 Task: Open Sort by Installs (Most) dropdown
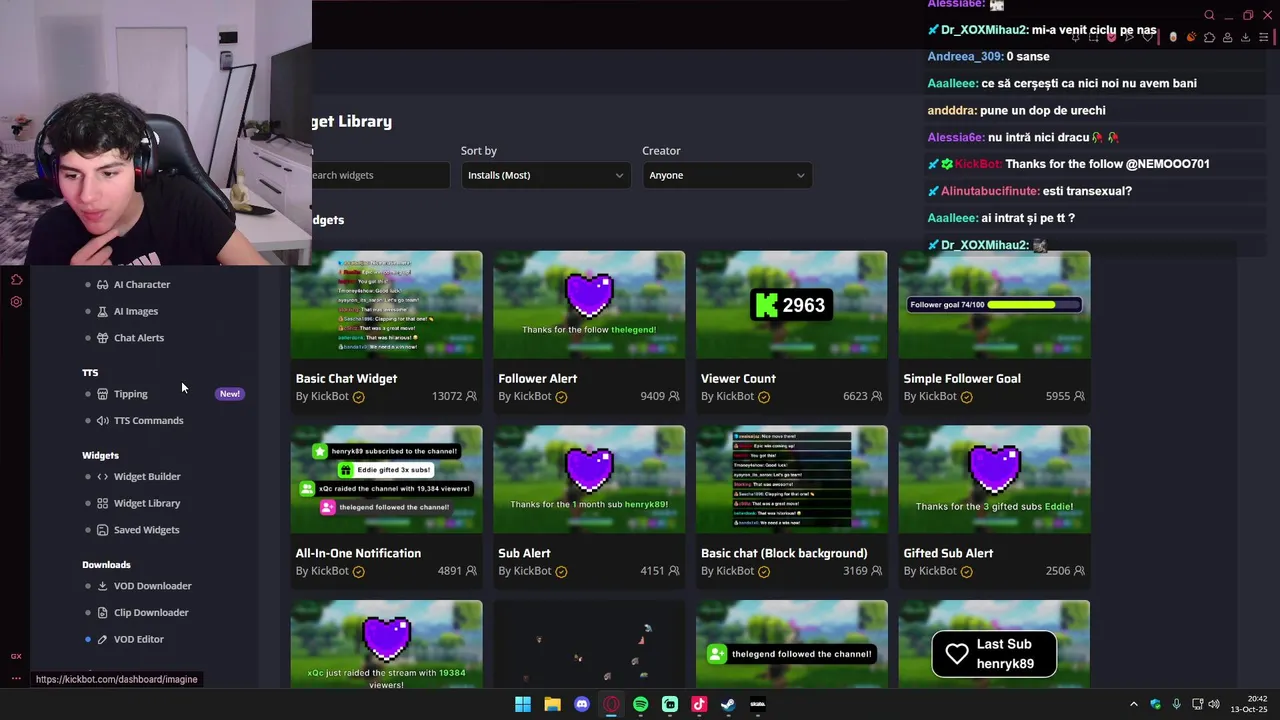coord(545,175)
